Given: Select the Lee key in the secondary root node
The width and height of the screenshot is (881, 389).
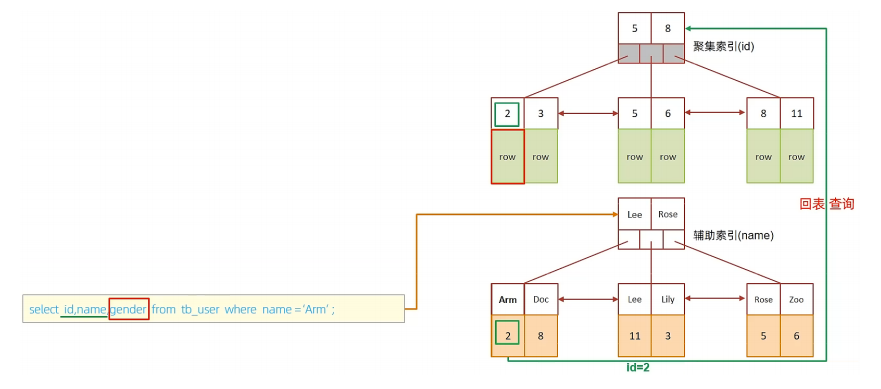Looking at the screenshot, I should (635, 214).
